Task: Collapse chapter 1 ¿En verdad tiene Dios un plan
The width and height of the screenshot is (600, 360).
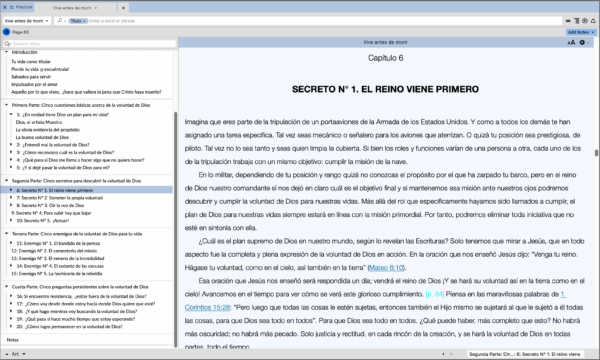Action: [x=11, y=114]
